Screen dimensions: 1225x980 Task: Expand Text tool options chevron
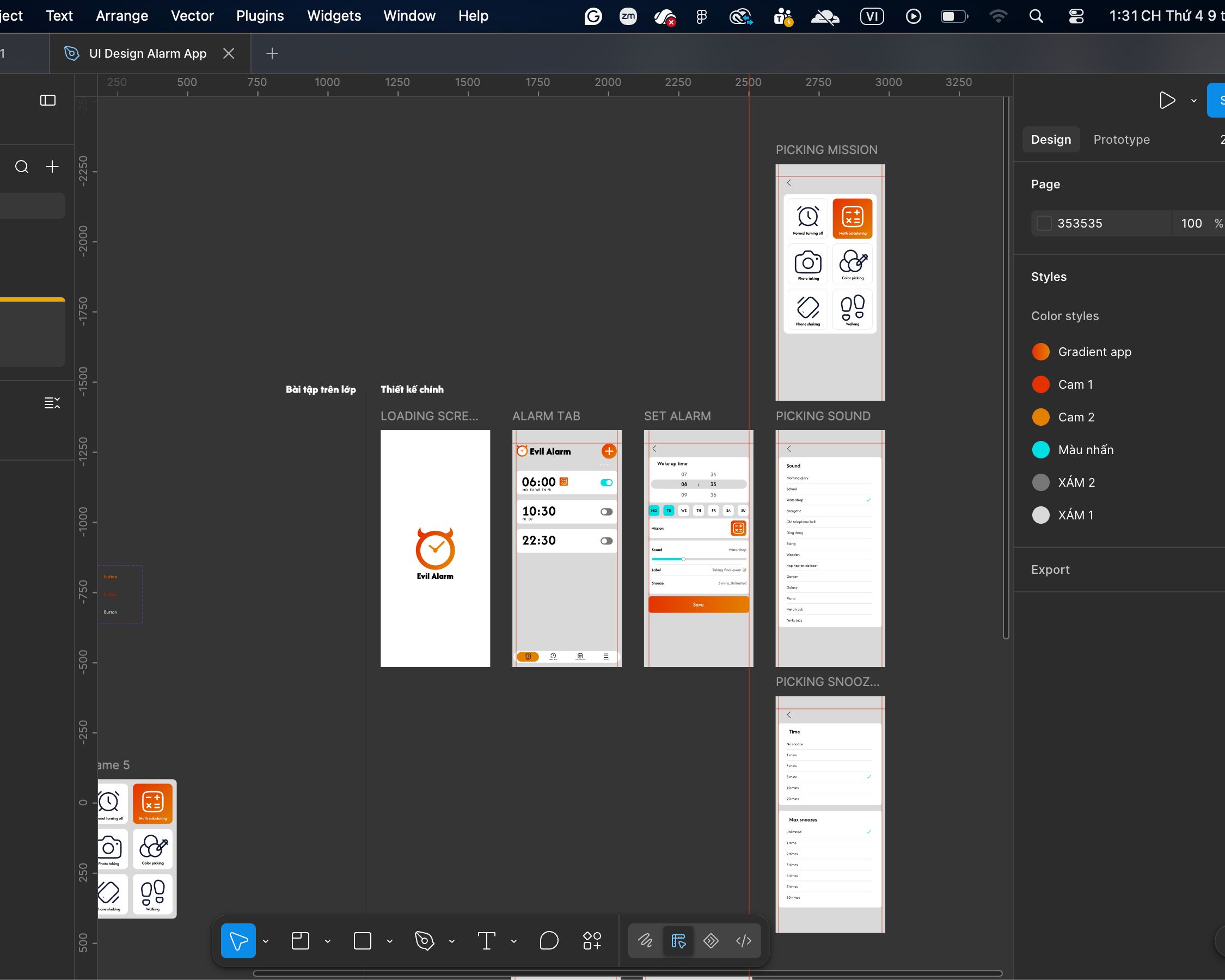tap(513, 941)
